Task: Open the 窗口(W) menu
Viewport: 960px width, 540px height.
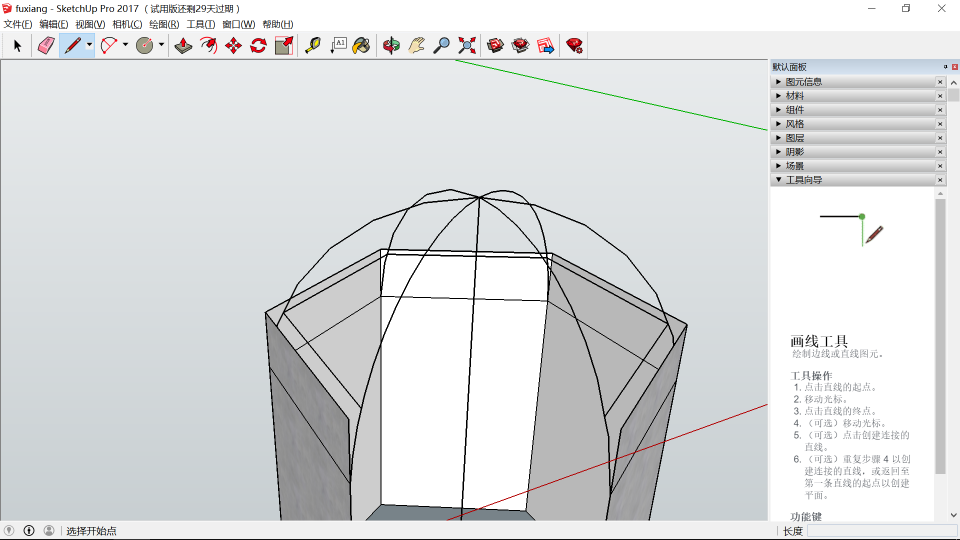Action: [x=238, y=24]
